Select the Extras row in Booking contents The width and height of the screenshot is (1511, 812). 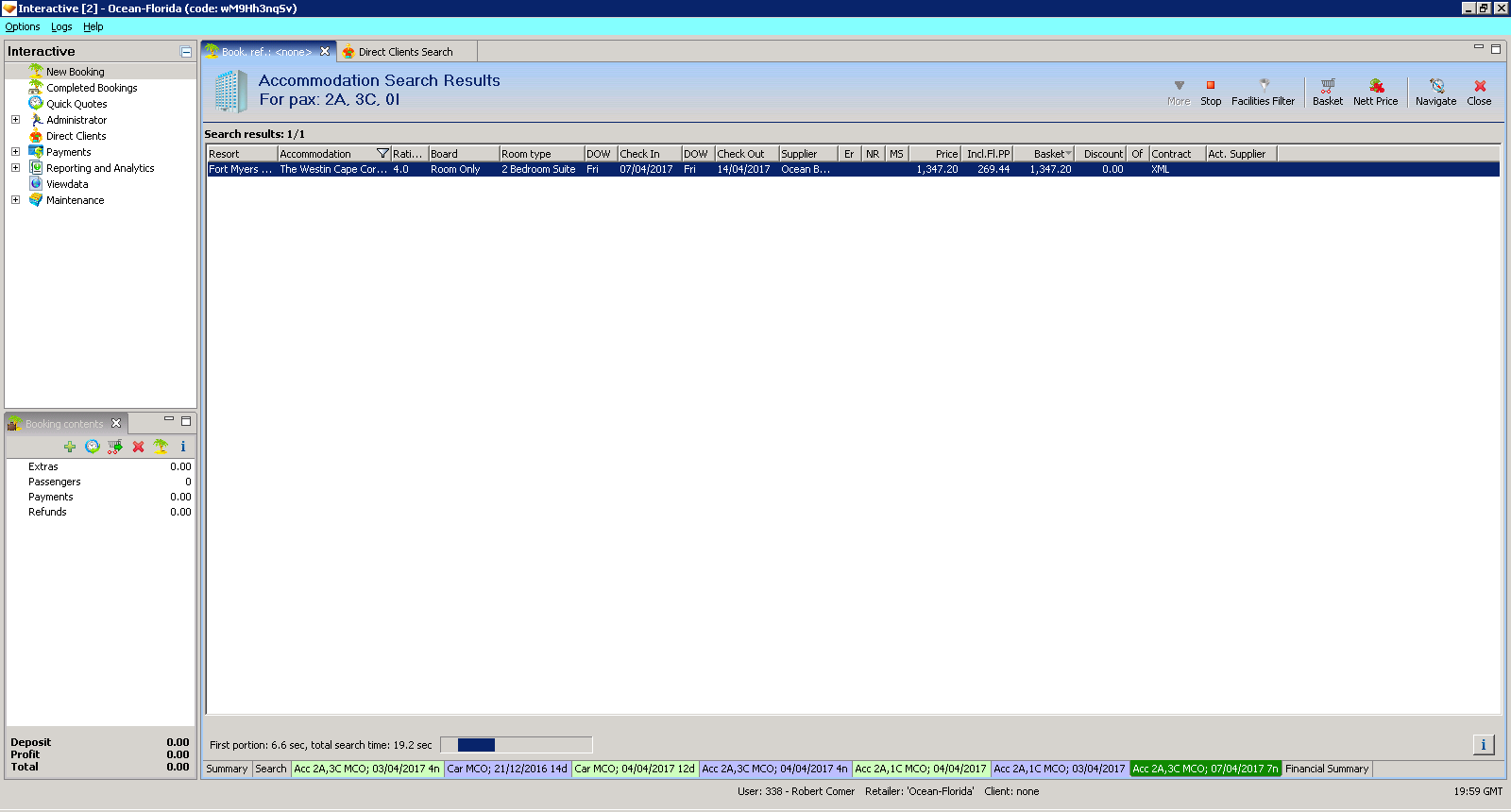click(x=100, y=466)
